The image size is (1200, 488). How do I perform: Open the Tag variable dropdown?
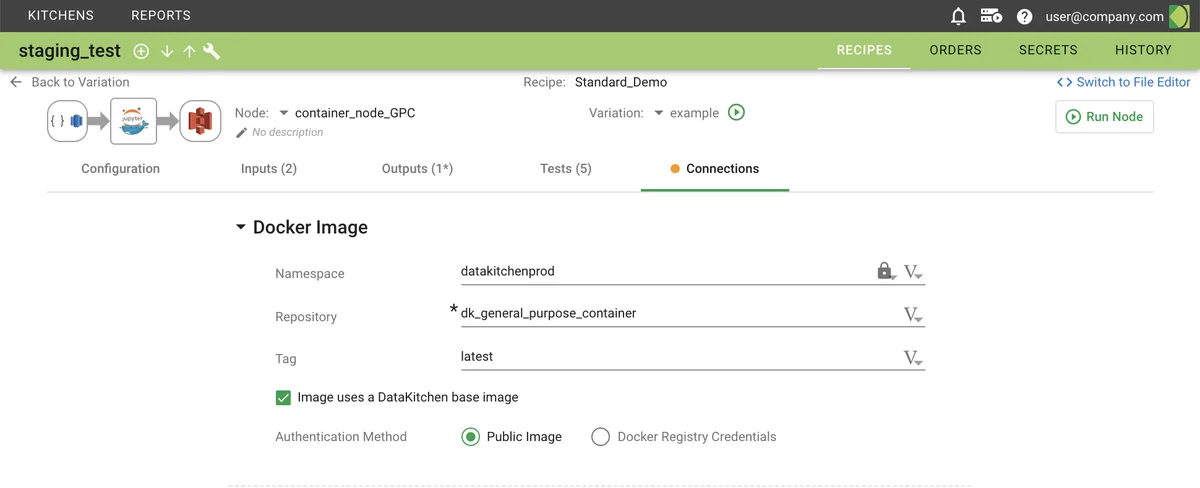tap(913, 358)
